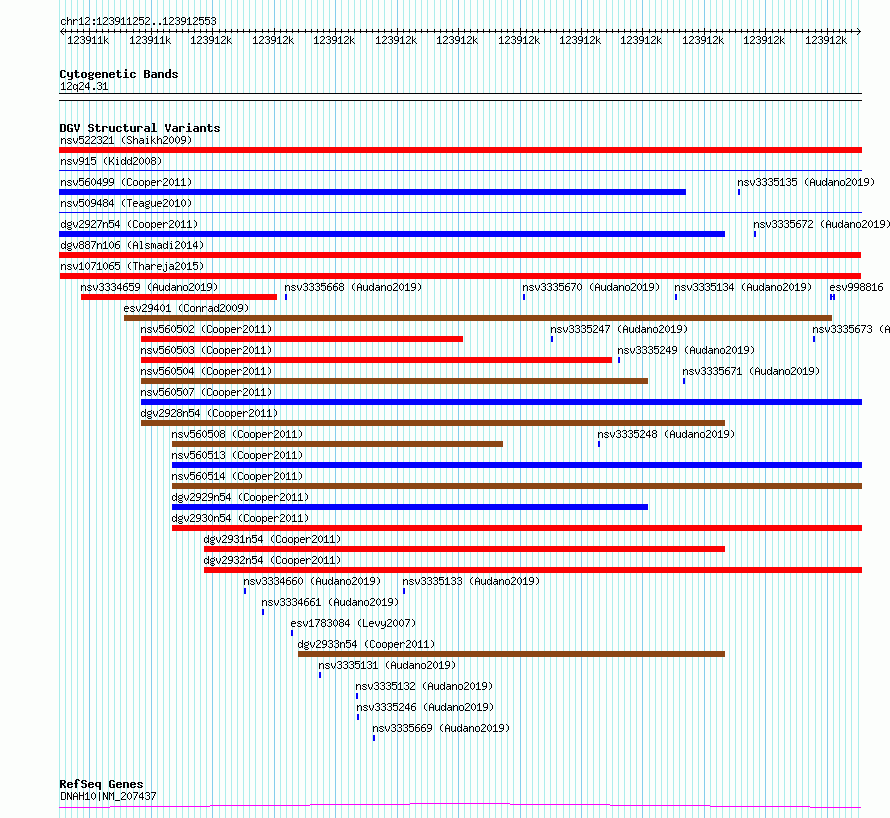Image resolution: width=890 pixels, height=818 pixels.
Task: Click the dgv2927n54 (Cooper2011) label
Action: tap(129, 224)
